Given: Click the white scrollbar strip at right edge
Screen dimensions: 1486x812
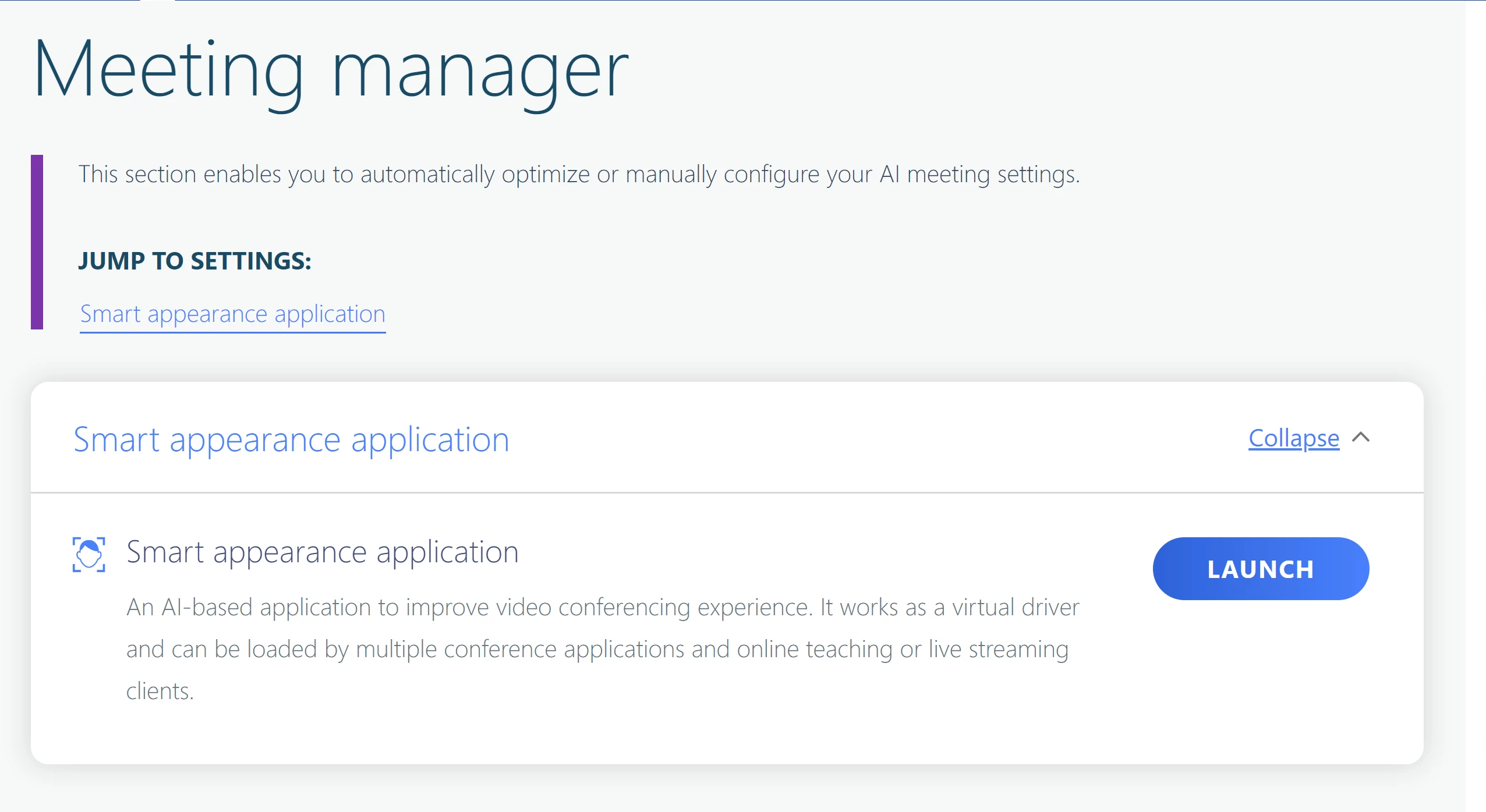Looking at the screenshot, I should [x=1476, y=407].
